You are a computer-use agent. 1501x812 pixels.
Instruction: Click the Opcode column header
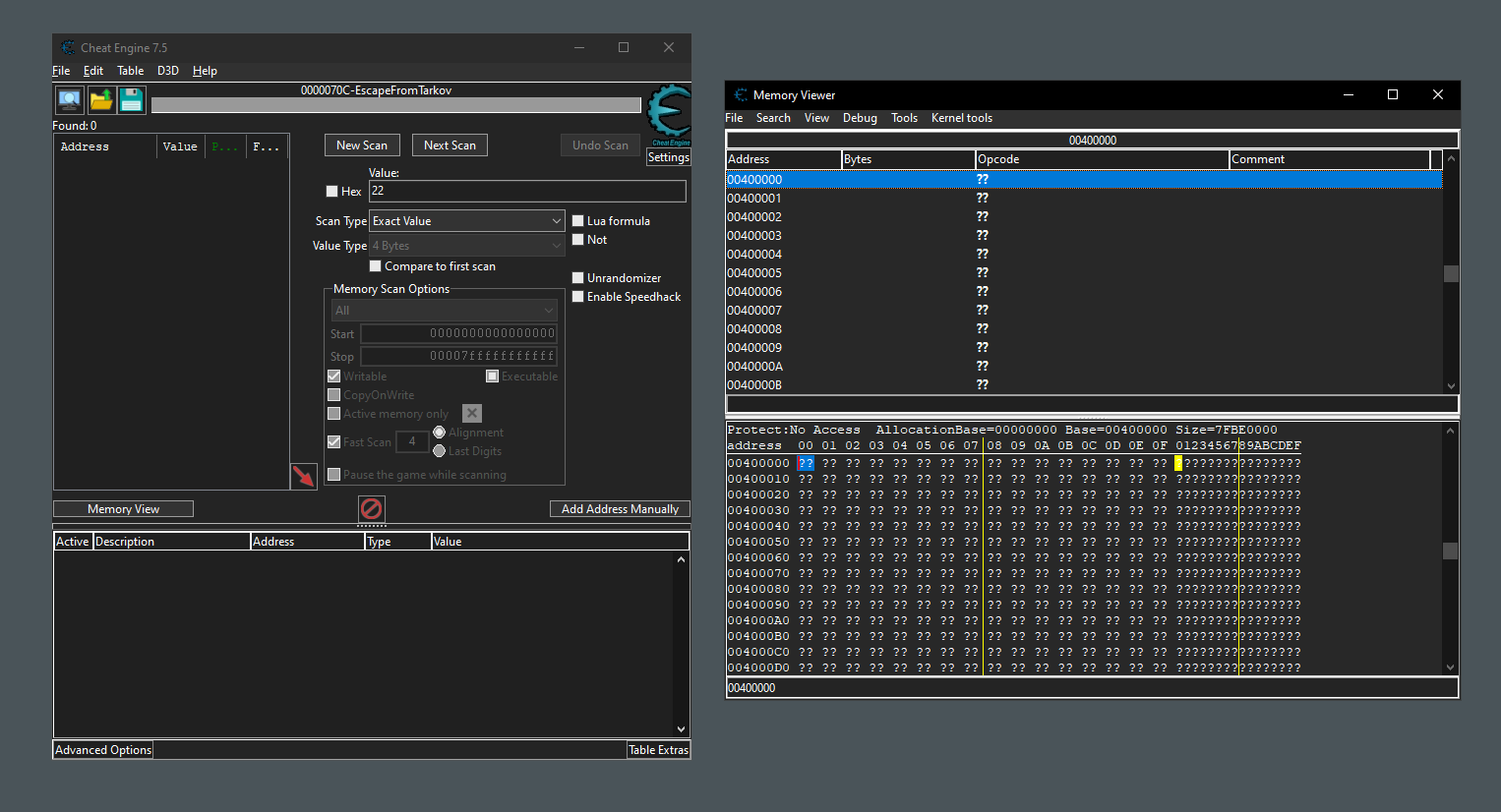coord(1103,159)
